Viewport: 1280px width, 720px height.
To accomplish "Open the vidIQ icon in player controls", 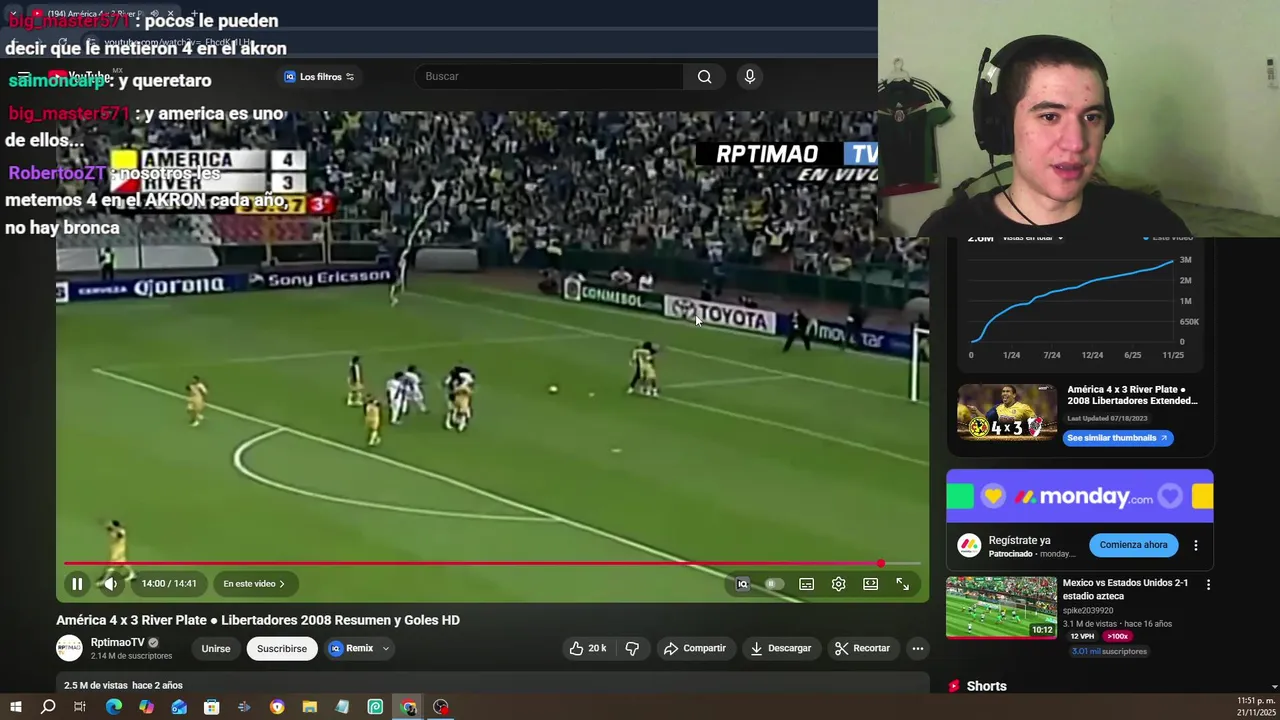I will pyautogui.click(x=742, y=584).
